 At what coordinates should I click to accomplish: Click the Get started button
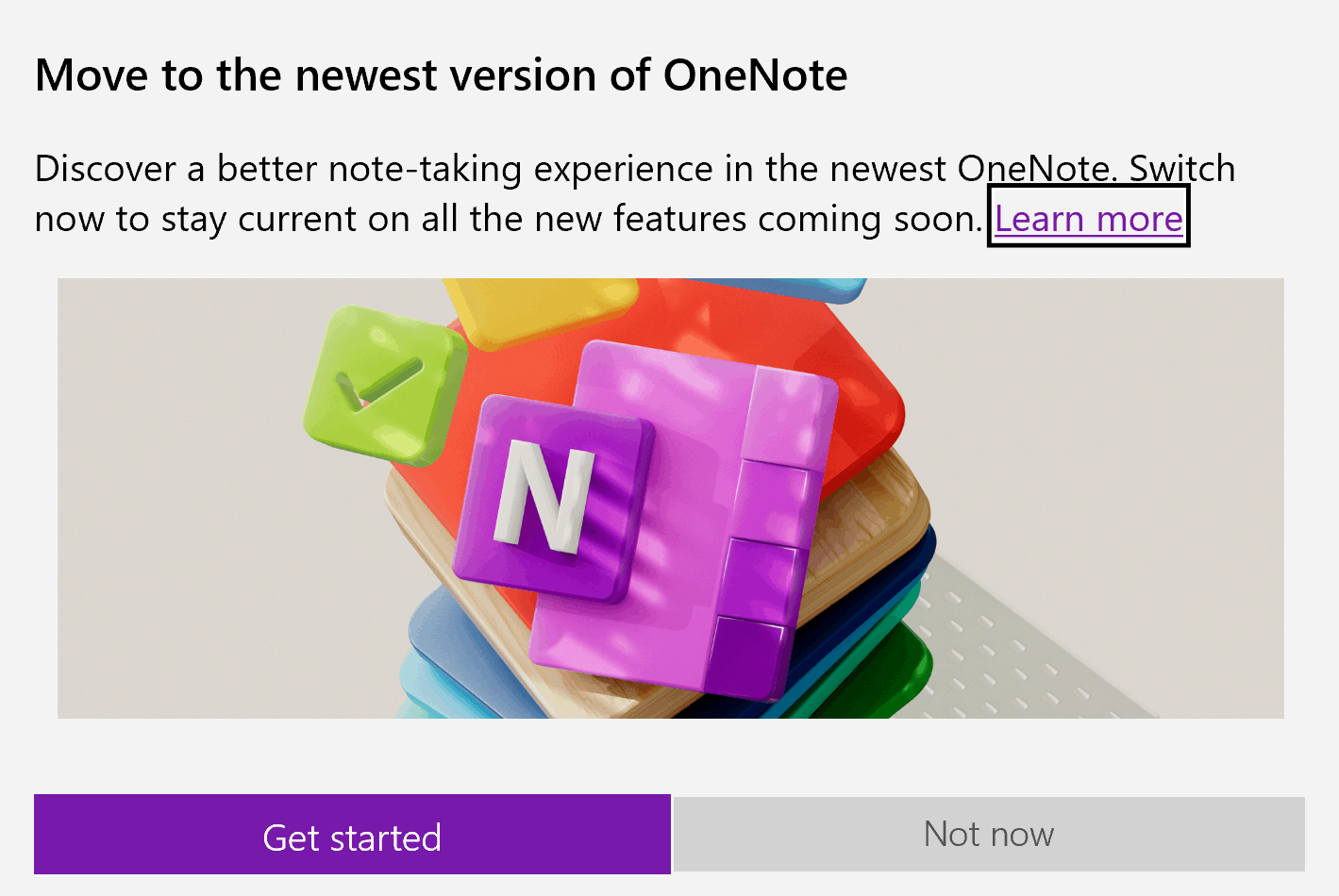(351, 834)
